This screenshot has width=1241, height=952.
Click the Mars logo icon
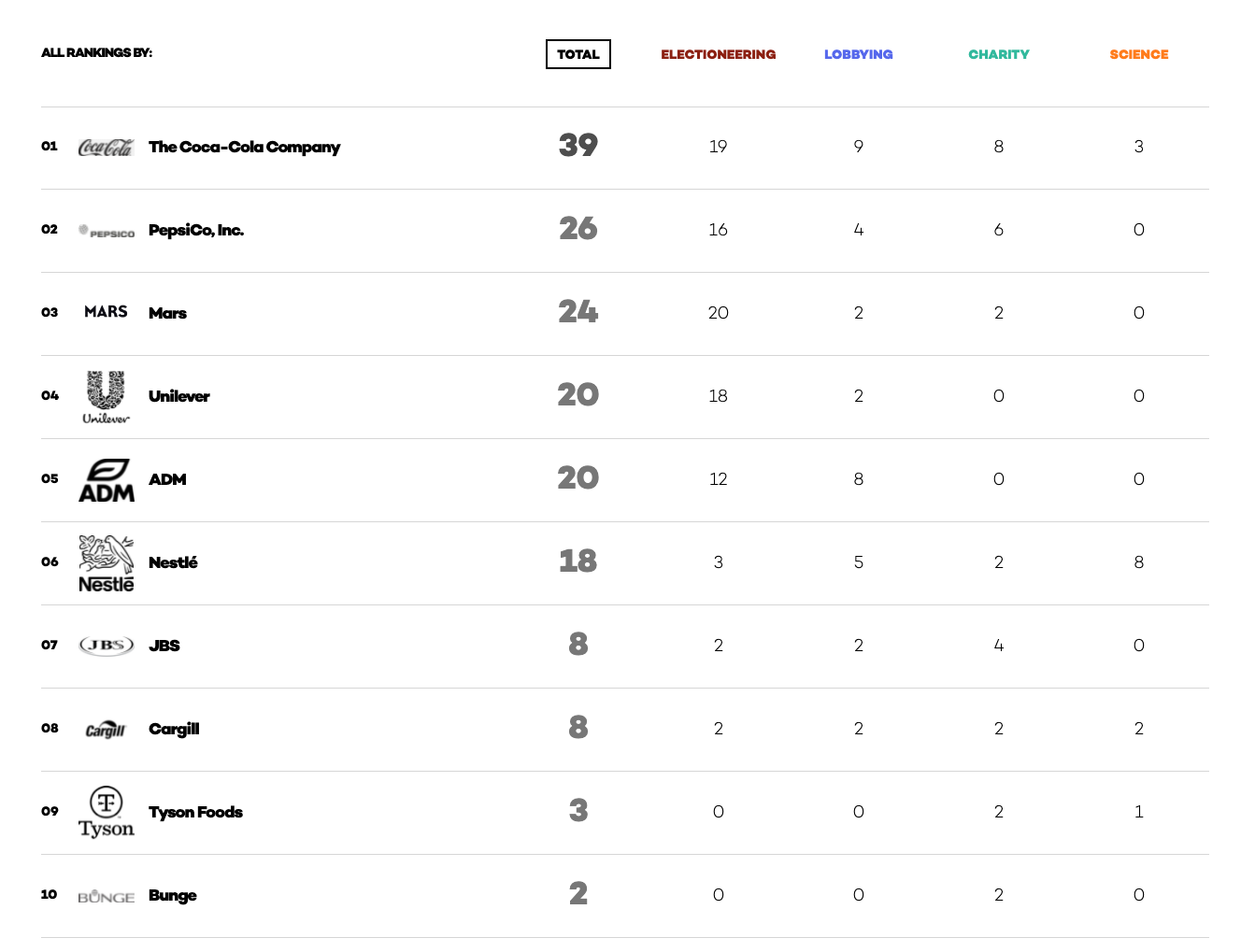click(x=106, y=312)
